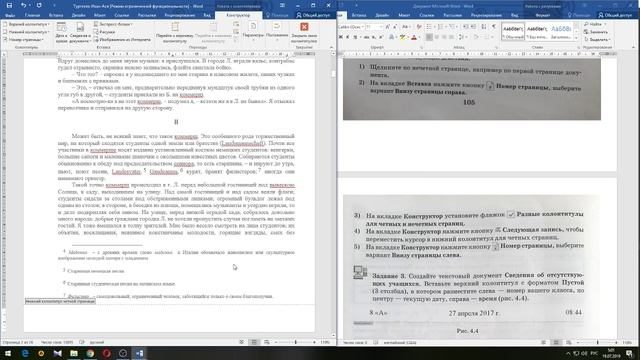The image size is (640, 360).
Task: Open the Главная tab in left Word window
Action: point(32,15)
